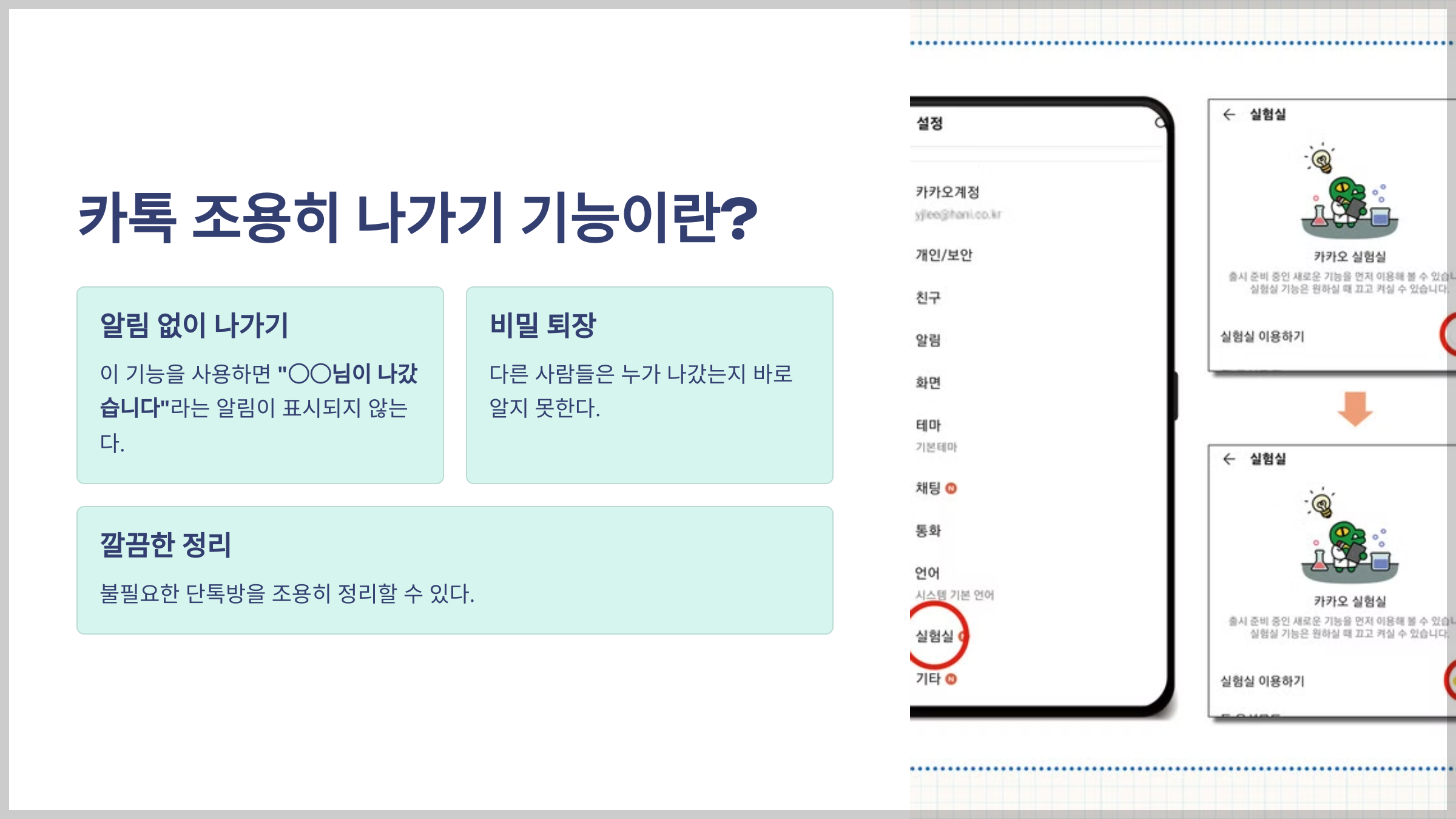Viewport: 1456px width, 819px height.
Task: Click lower 카카오 실험실 character illustration
Action: [x=1349, y=539]
